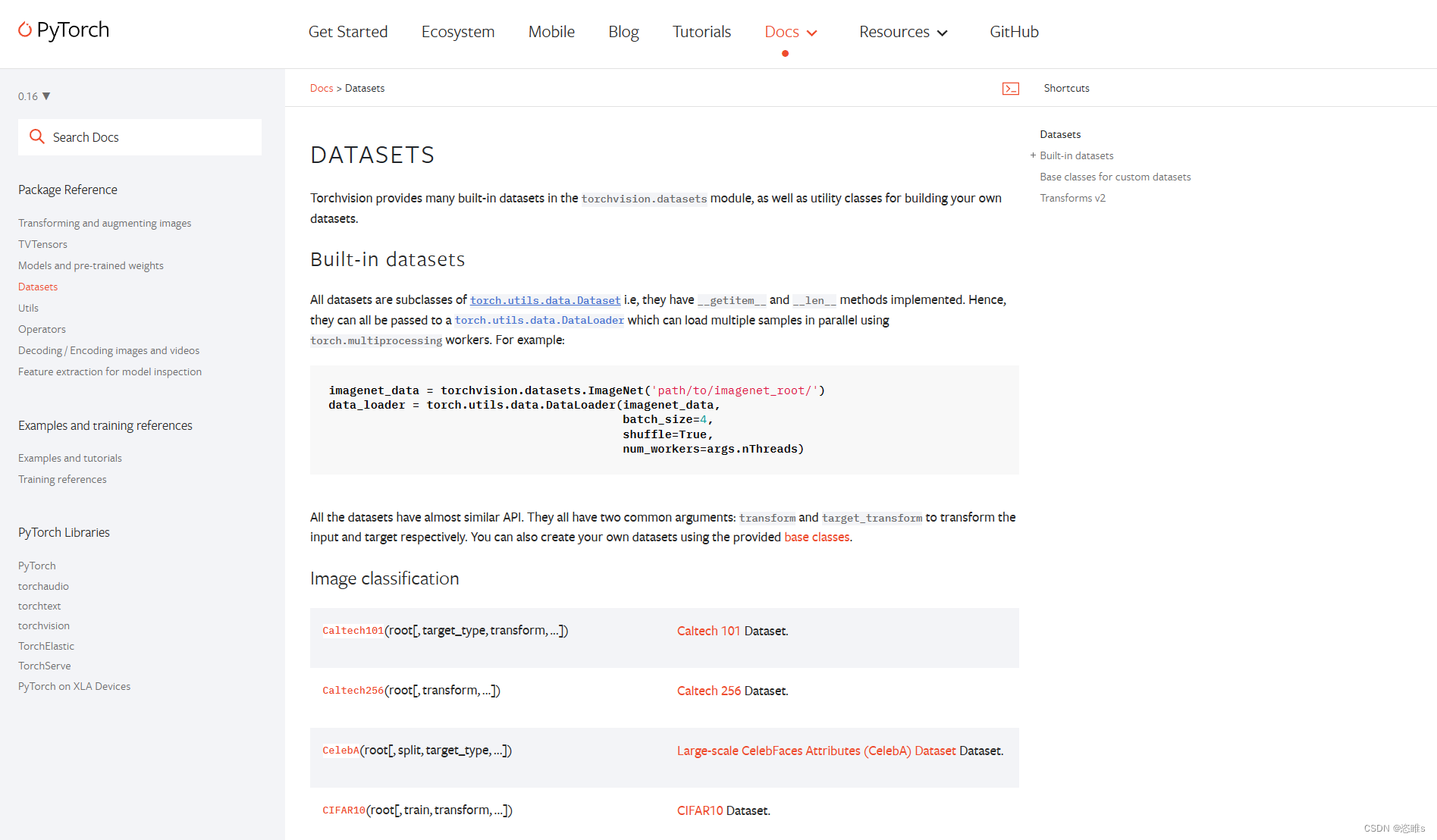The image size is (1437, 840).
Task: Open Transforms v2 in right navigation
Action: pos(1072,198)
